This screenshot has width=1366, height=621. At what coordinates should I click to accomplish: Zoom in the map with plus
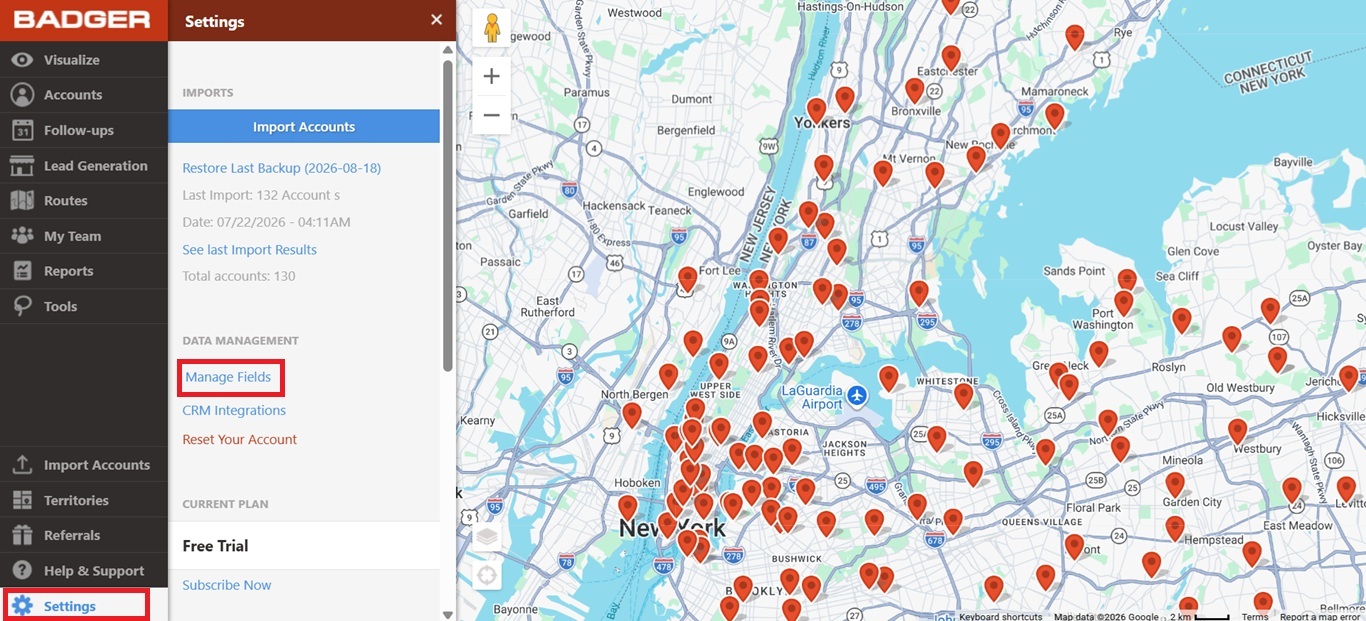pos(491,77)
